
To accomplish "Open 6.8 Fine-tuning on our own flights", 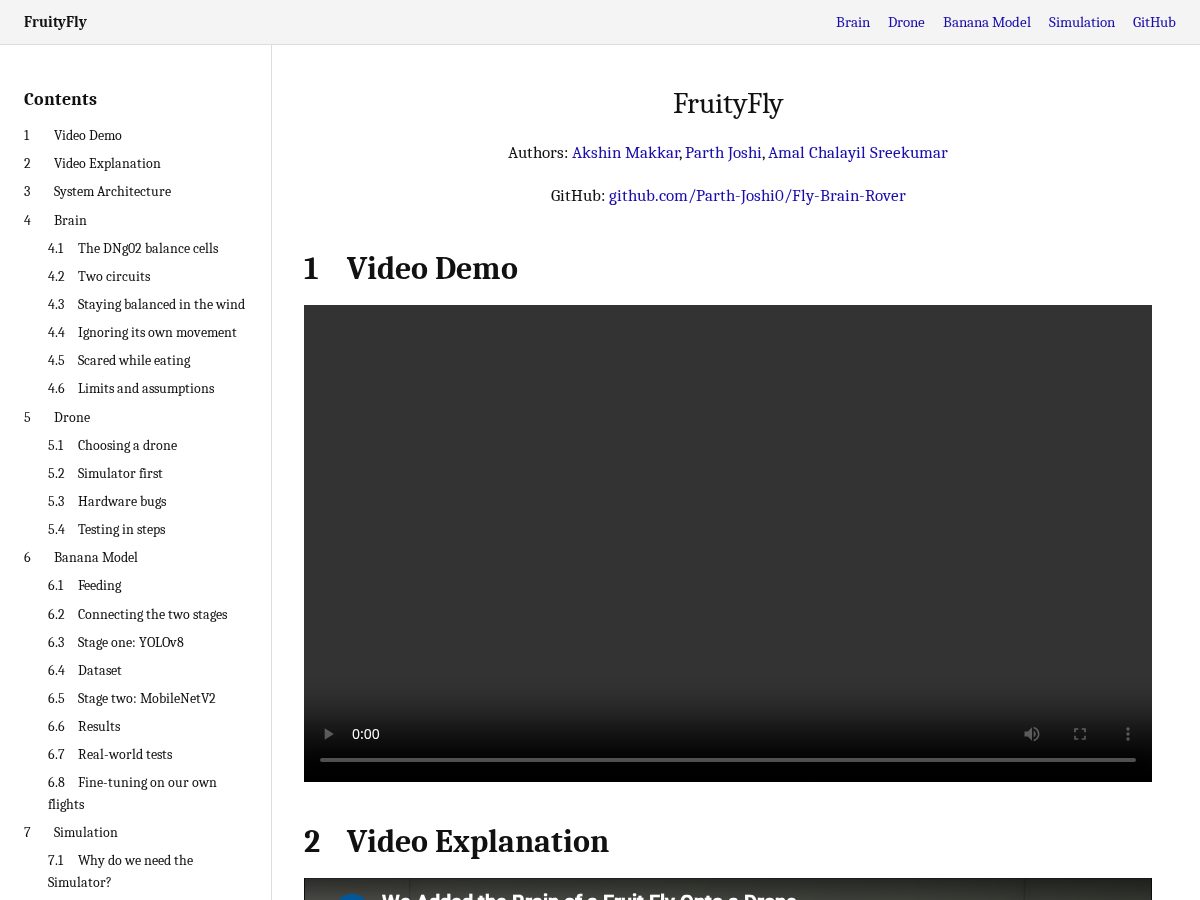I will click(132, 793).
